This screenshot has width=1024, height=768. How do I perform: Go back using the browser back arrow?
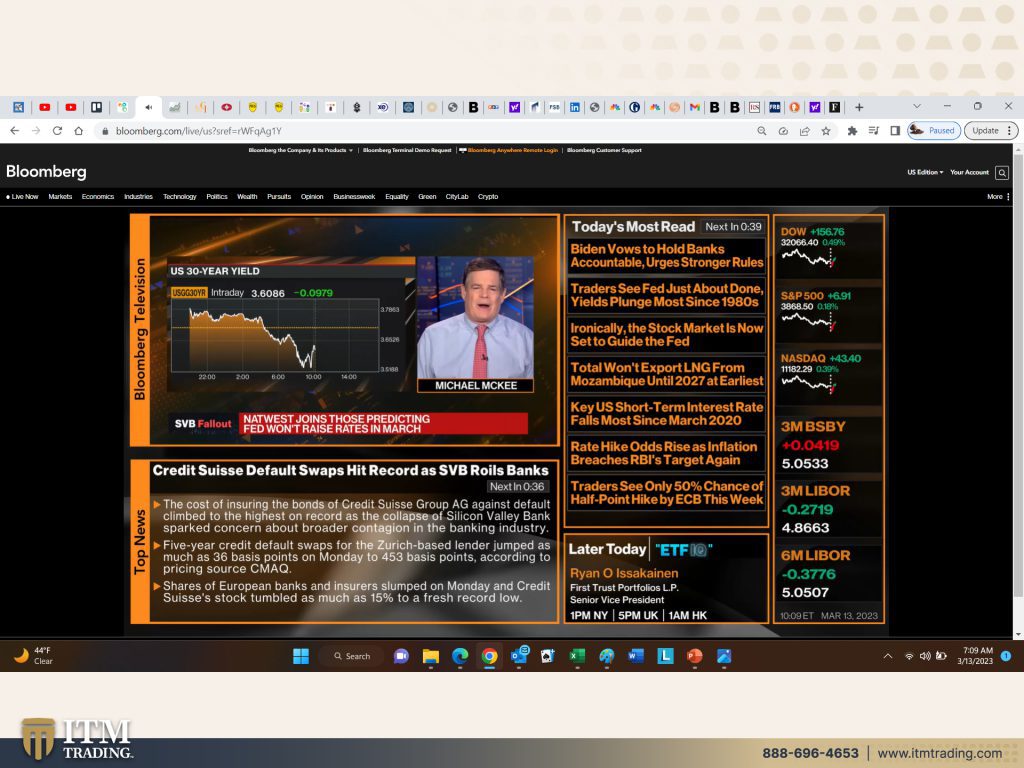(x=14, y=131)
